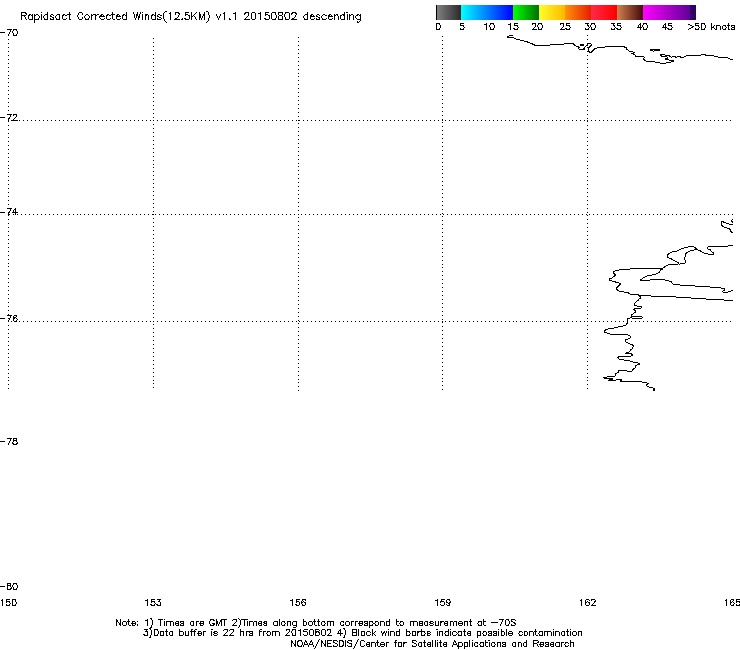
Task: Click the latitude label -78
Action: pyautogui.click(x=9, y=441)
